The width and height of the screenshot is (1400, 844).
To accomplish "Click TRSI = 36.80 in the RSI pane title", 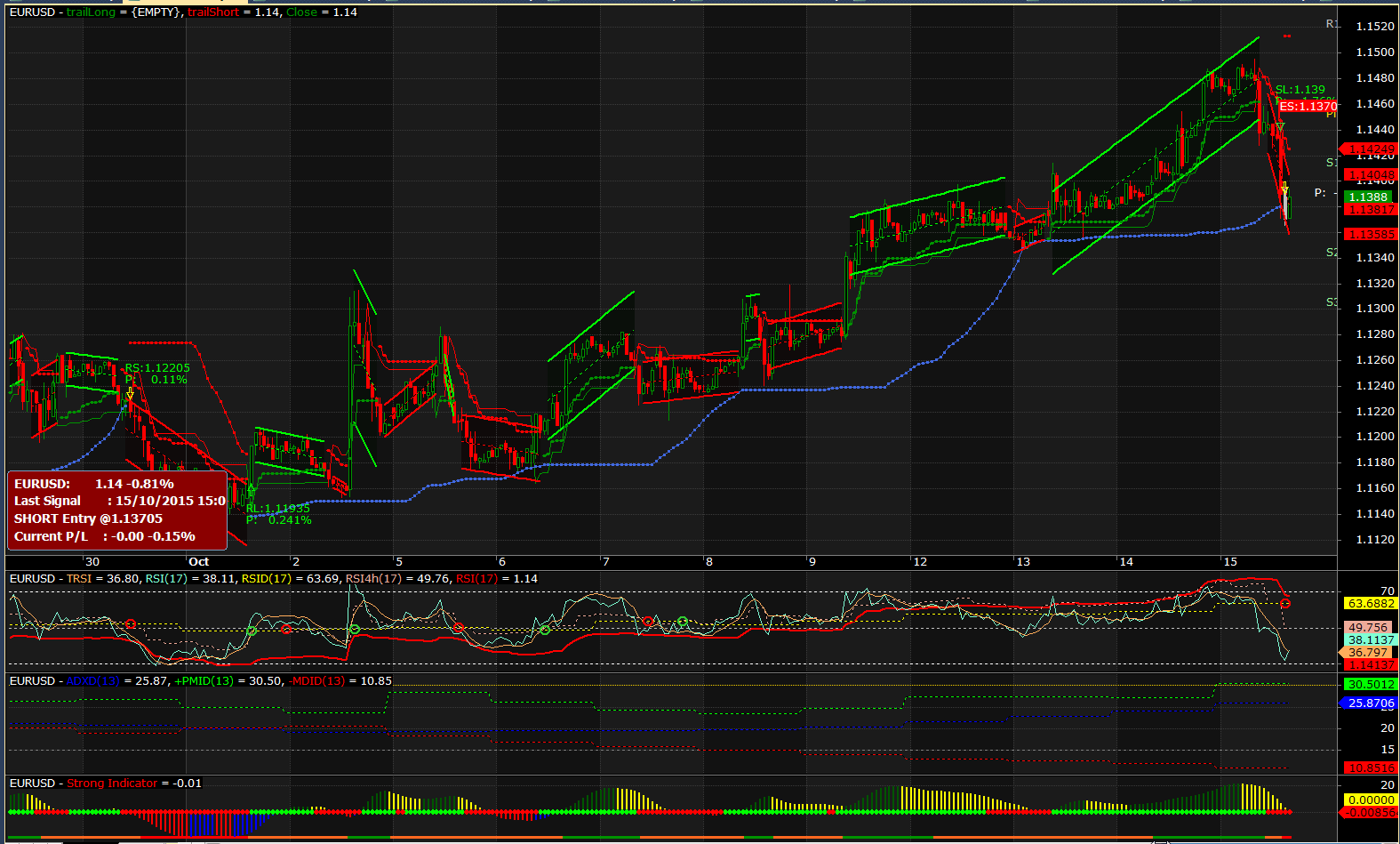I will [102, 579].
